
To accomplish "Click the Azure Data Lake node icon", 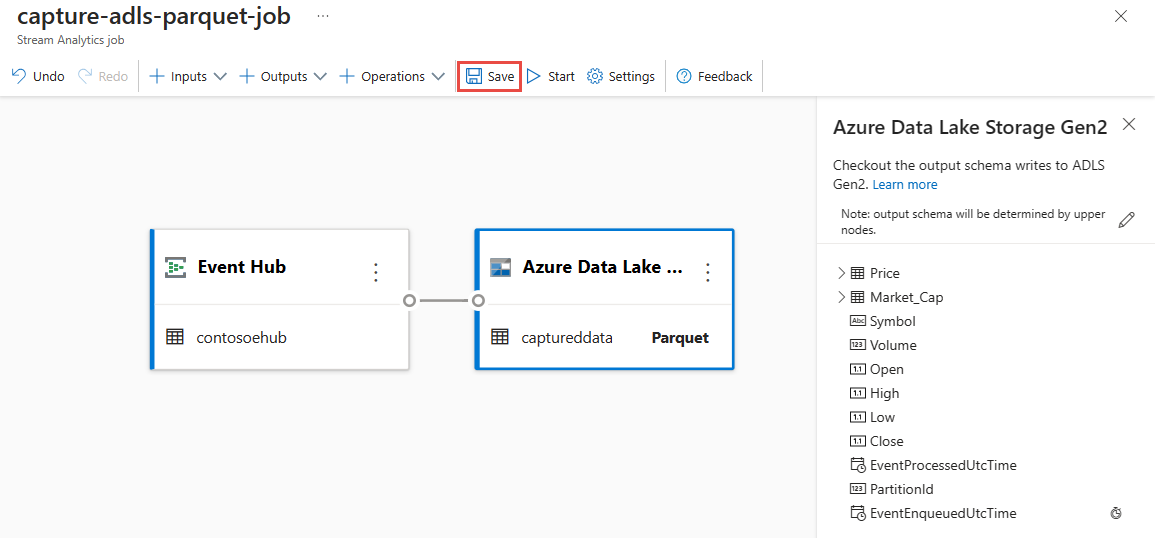I will tap(501, 268).
